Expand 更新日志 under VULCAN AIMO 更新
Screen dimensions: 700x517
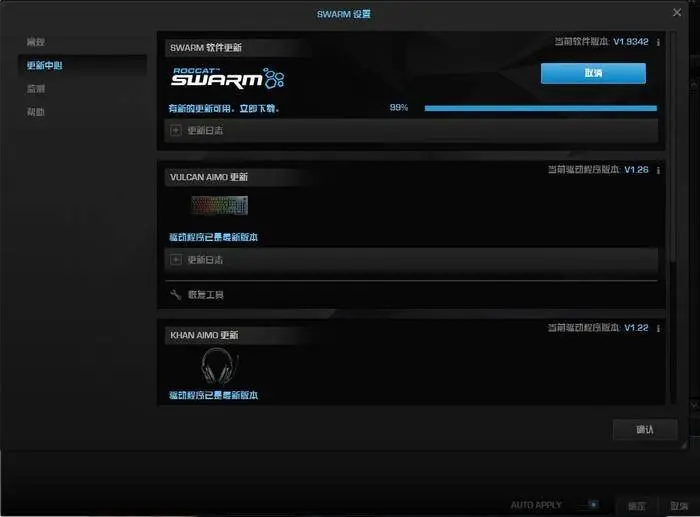[411, 260]
